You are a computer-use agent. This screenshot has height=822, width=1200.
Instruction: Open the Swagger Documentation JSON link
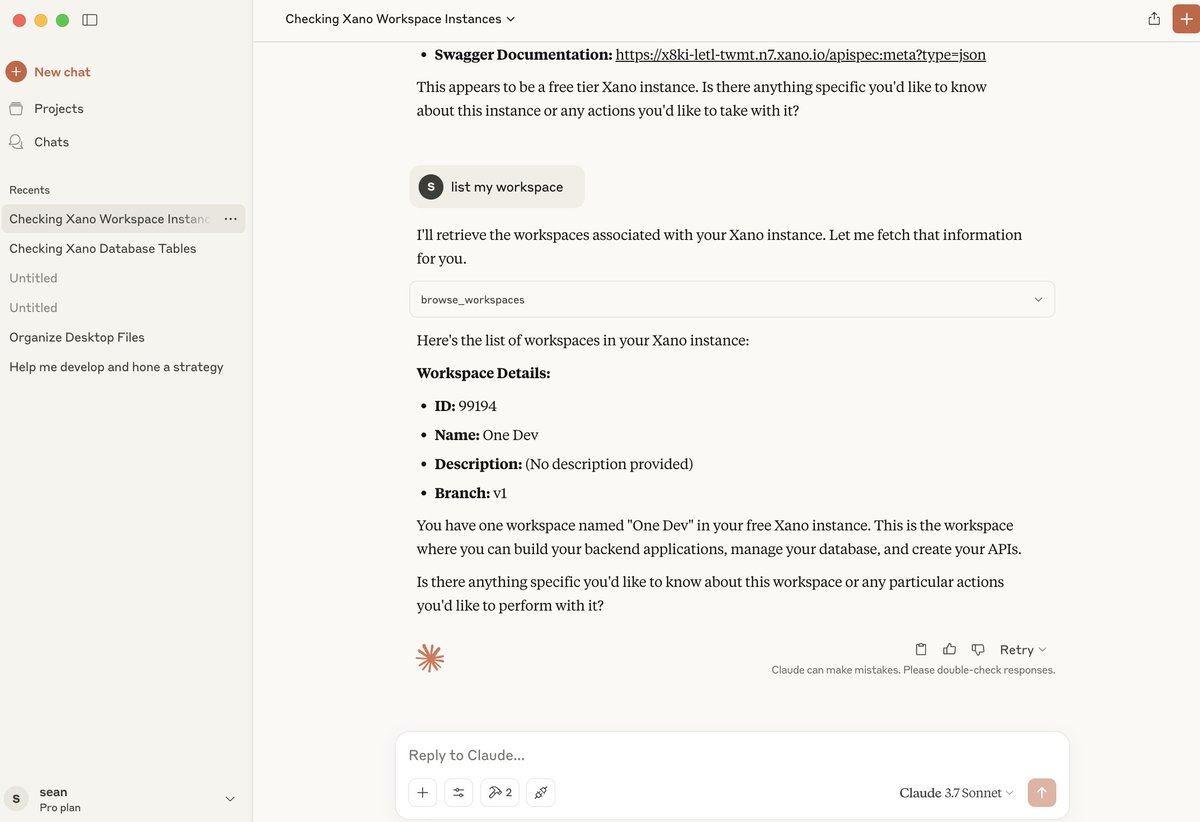(x=800, y=55)
